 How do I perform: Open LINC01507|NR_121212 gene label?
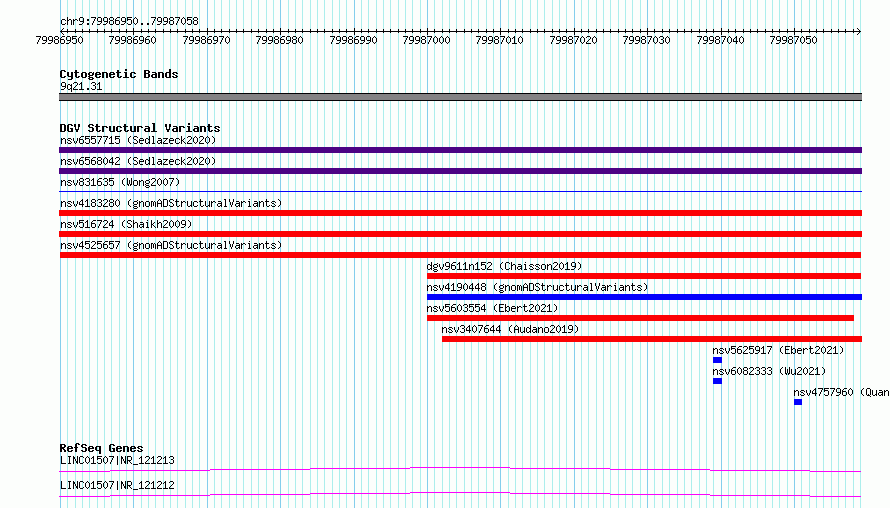pyautogui.click(x=117, y=485)
